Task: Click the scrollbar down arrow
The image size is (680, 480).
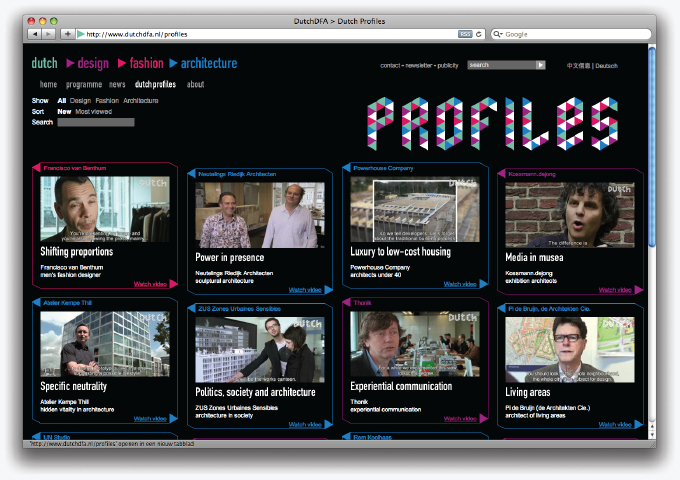Action: [652, 434]
